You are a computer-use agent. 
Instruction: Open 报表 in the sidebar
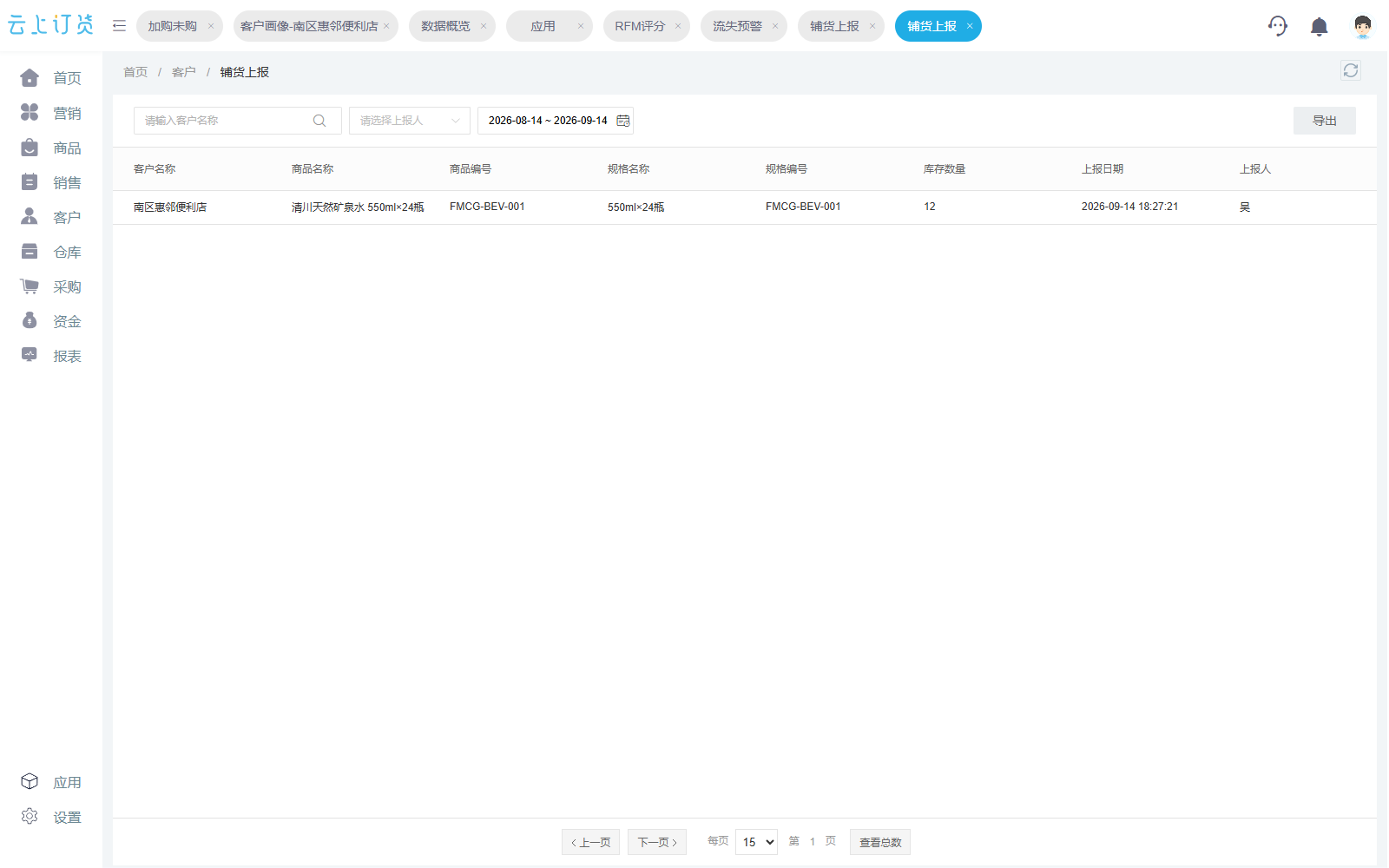coord(51,356)
